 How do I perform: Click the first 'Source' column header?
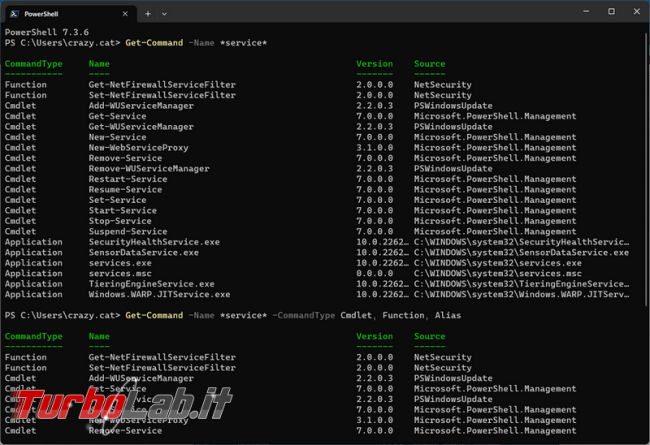429,64
